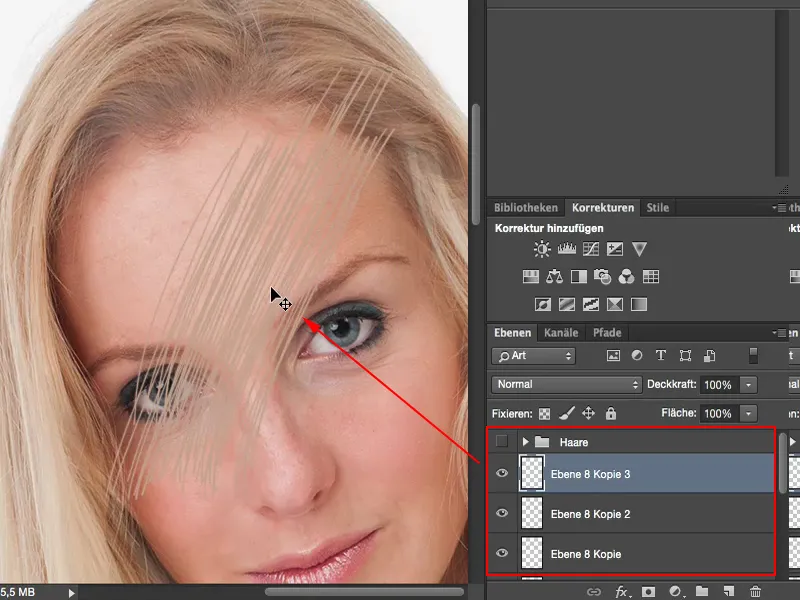The image size is (800, 600).
Task: Toggle visibility of layer Ebene 8 Kopie 3
Action: 502,473
